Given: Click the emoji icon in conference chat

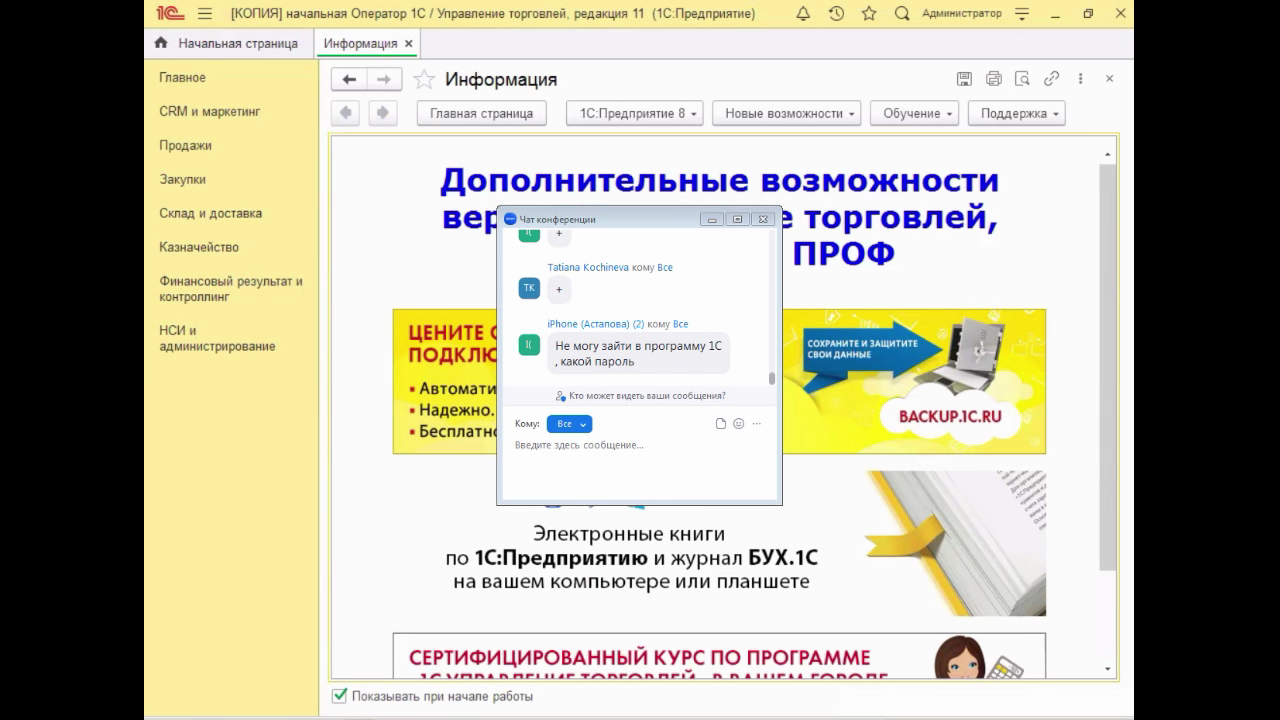Looking at the screenshot, I should click(739, 424).
